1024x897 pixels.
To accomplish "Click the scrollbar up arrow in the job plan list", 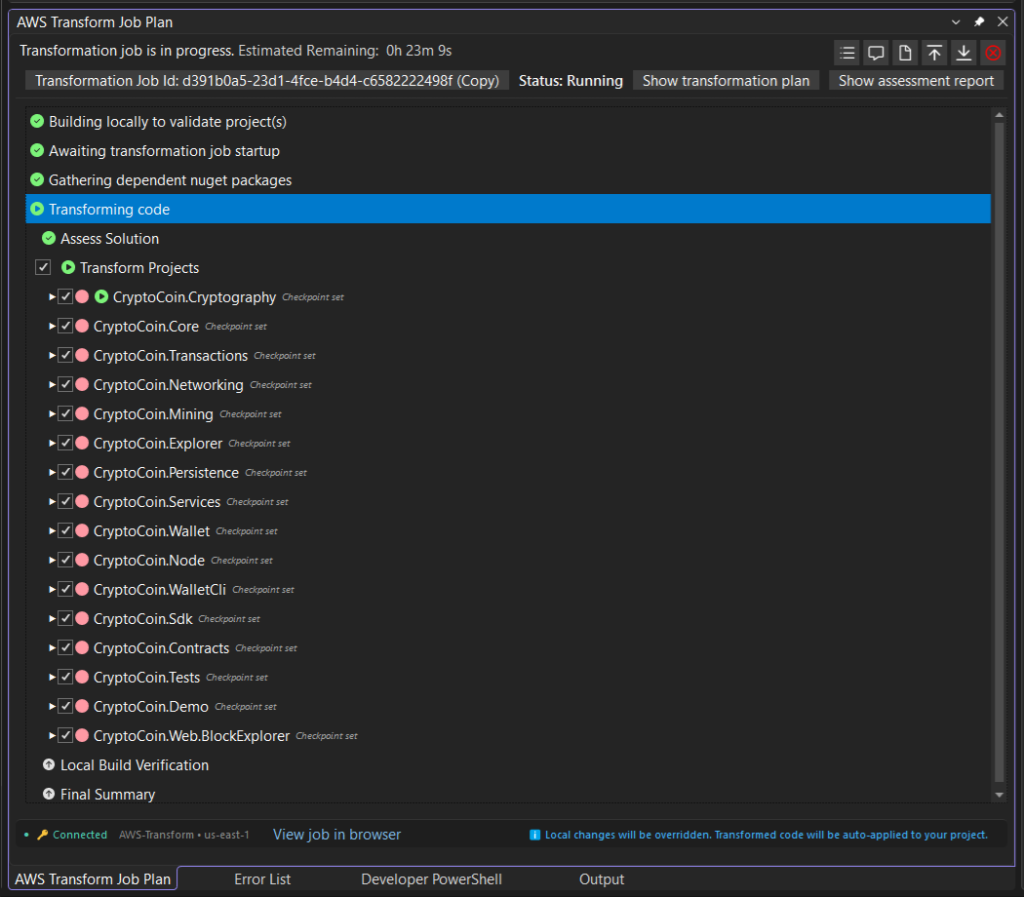I will click(999, 114).
